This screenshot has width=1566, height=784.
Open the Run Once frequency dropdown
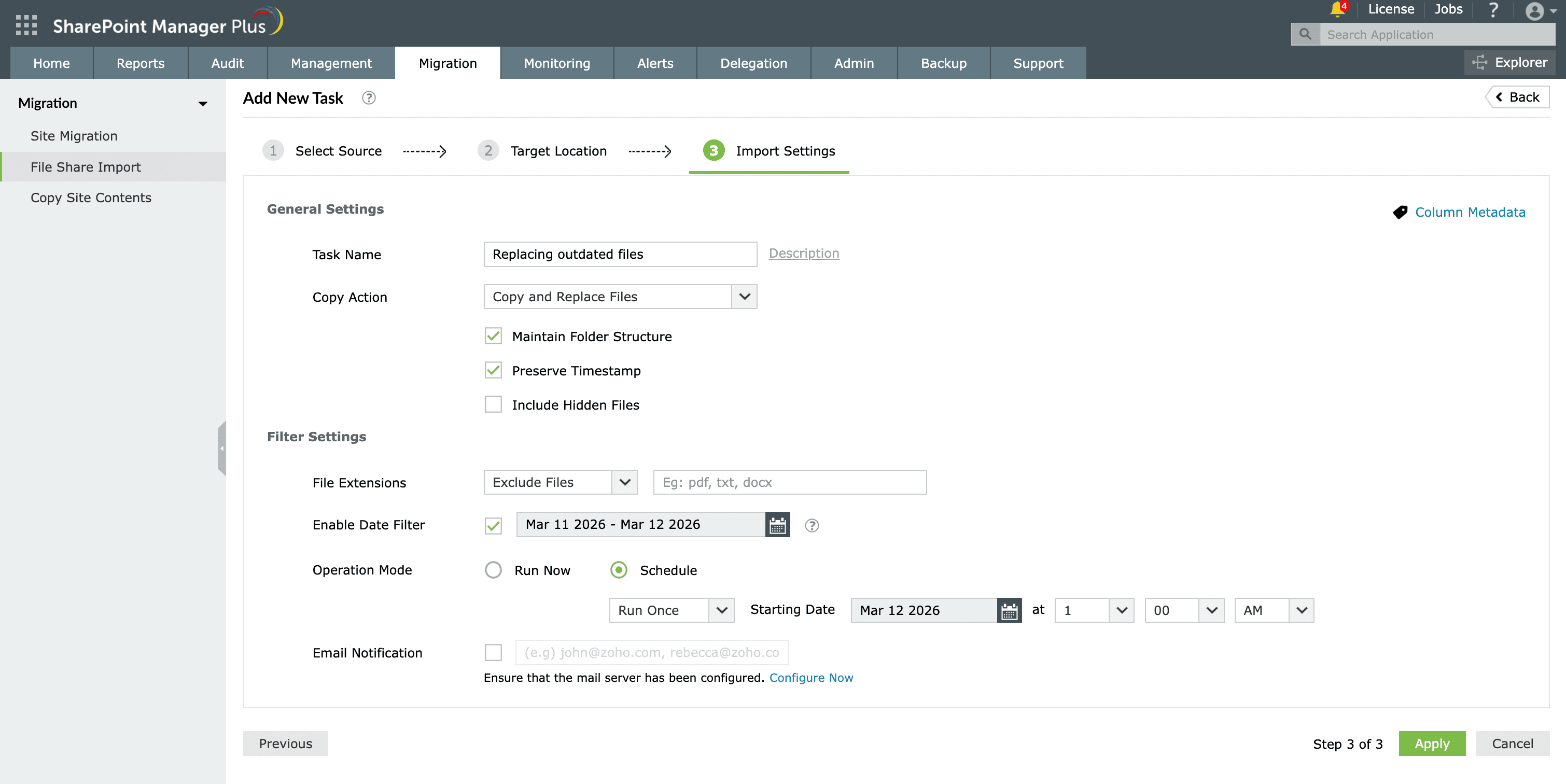(x=721, y=610)
